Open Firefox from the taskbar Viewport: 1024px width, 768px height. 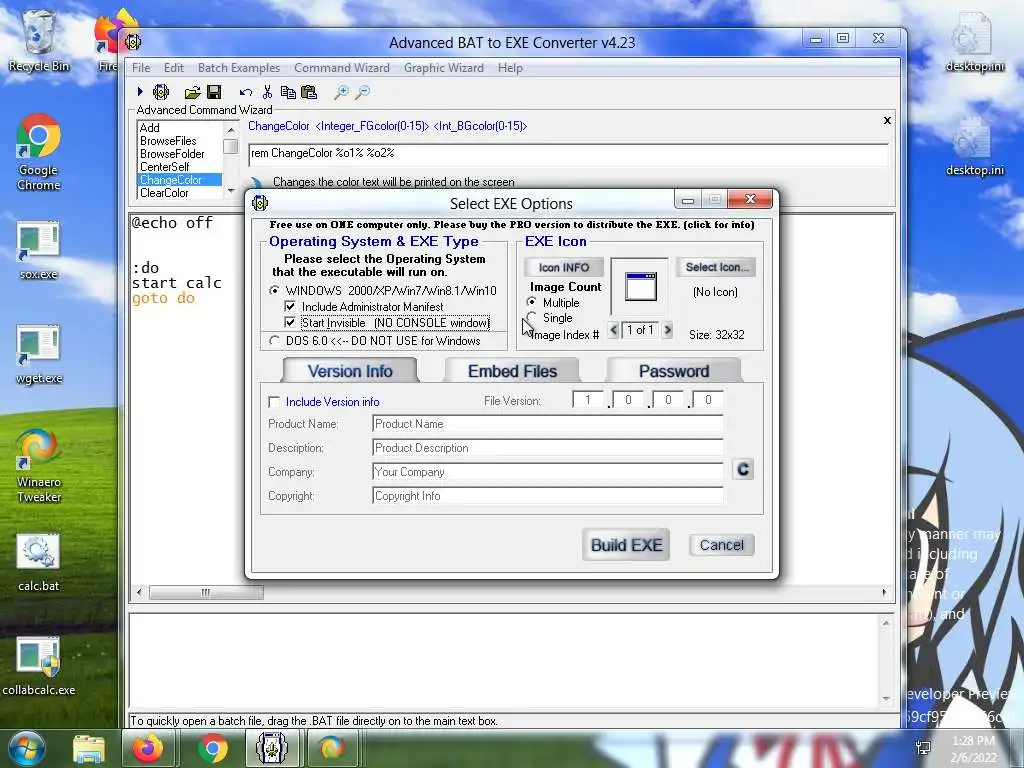[148, 748]
